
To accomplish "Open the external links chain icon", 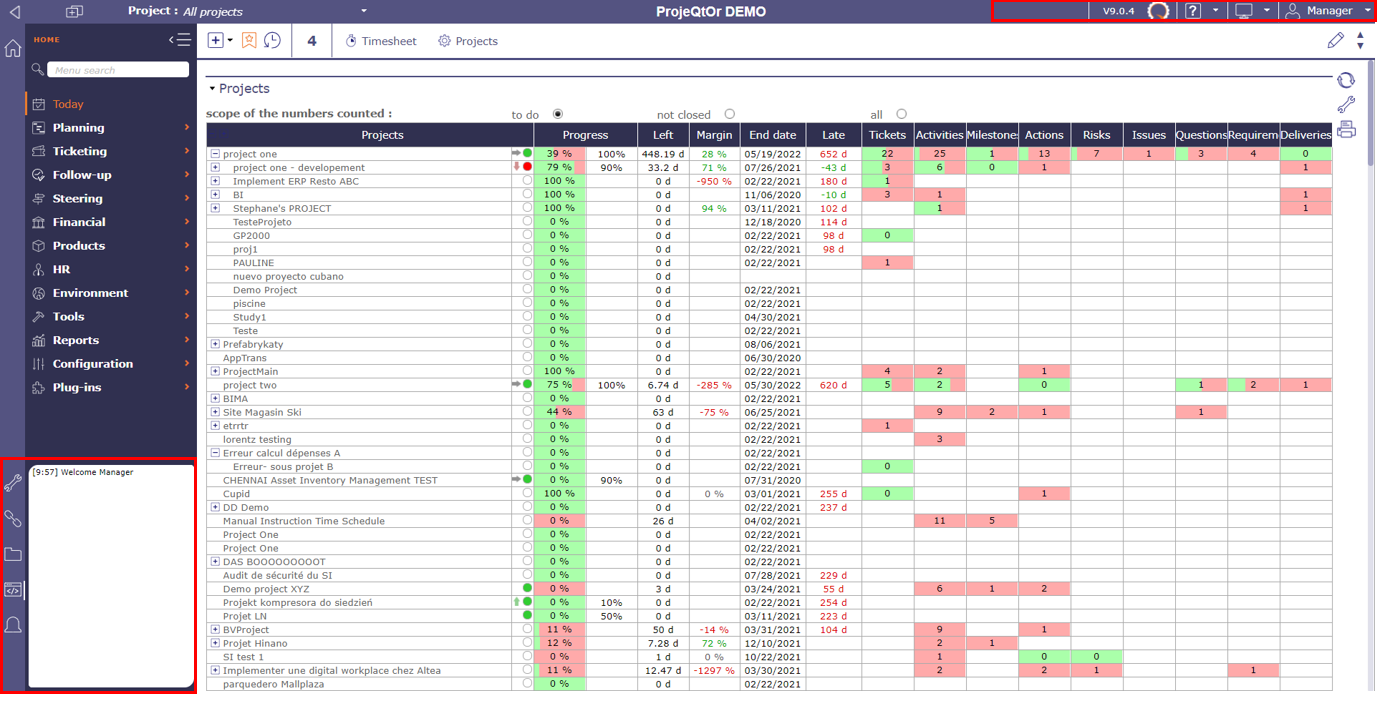I will (13, 519).
